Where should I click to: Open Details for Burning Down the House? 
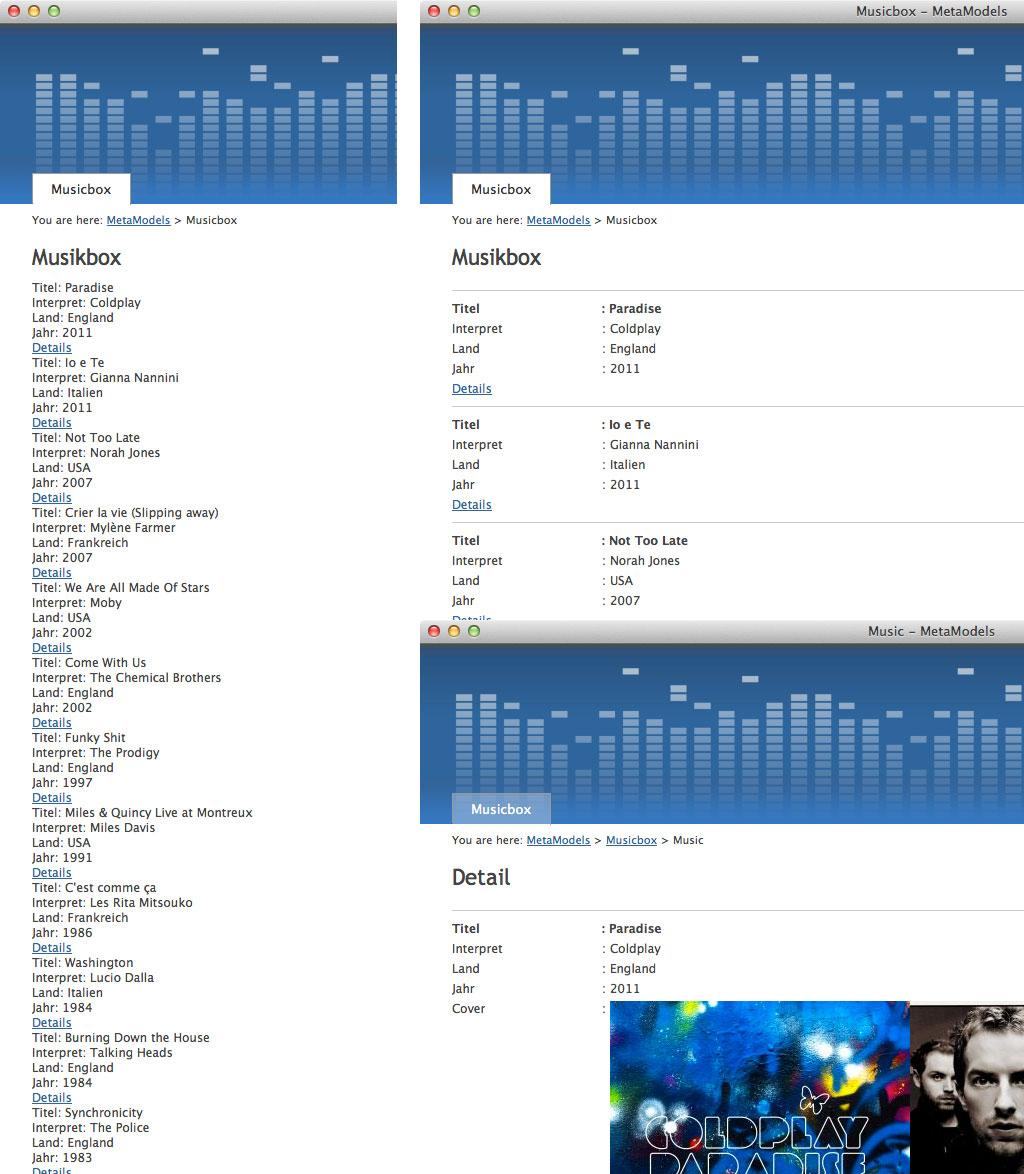pyautogui.click(x=52, y=1098)
